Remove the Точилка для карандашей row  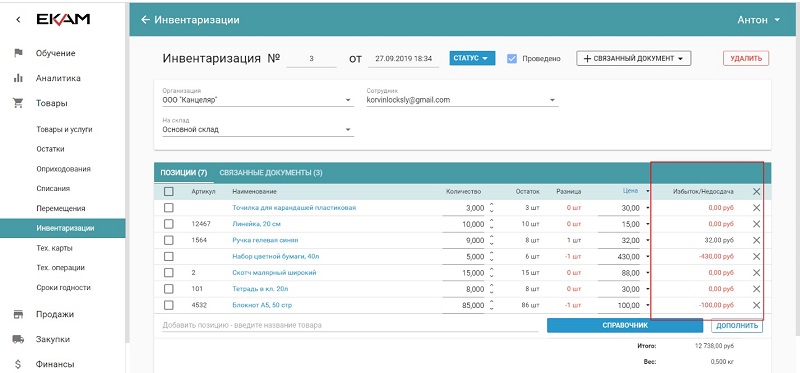[756, 208]
